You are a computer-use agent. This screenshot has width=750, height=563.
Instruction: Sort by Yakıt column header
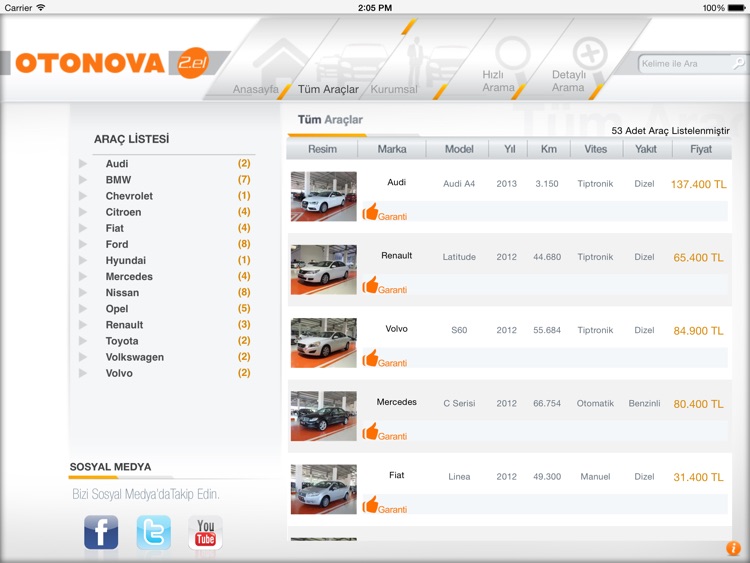pyautogui.click(x=646, y=149)
